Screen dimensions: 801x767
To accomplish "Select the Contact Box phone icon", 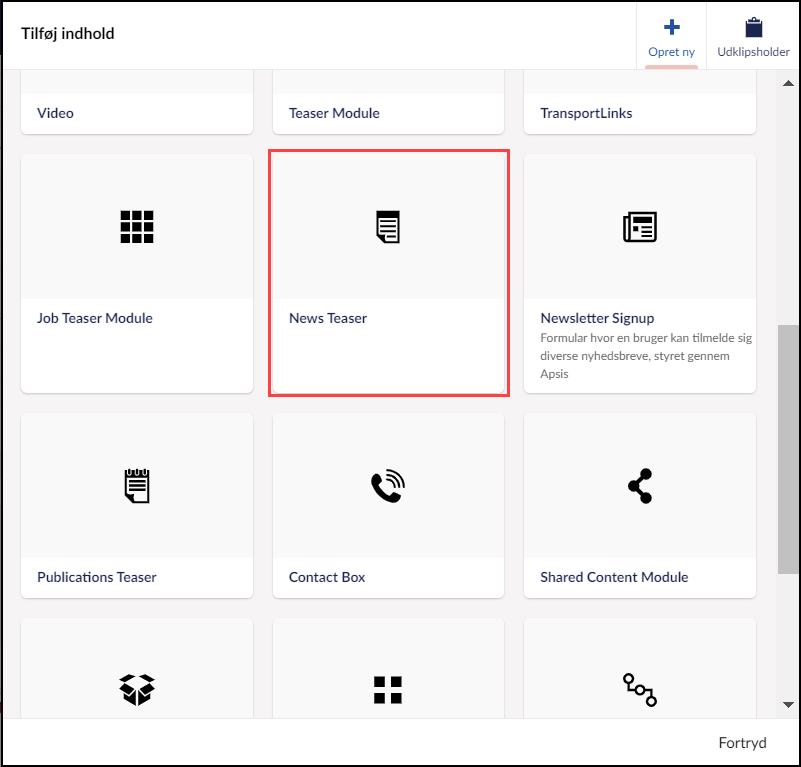I will pyautogui.click(x=388, y=486).
